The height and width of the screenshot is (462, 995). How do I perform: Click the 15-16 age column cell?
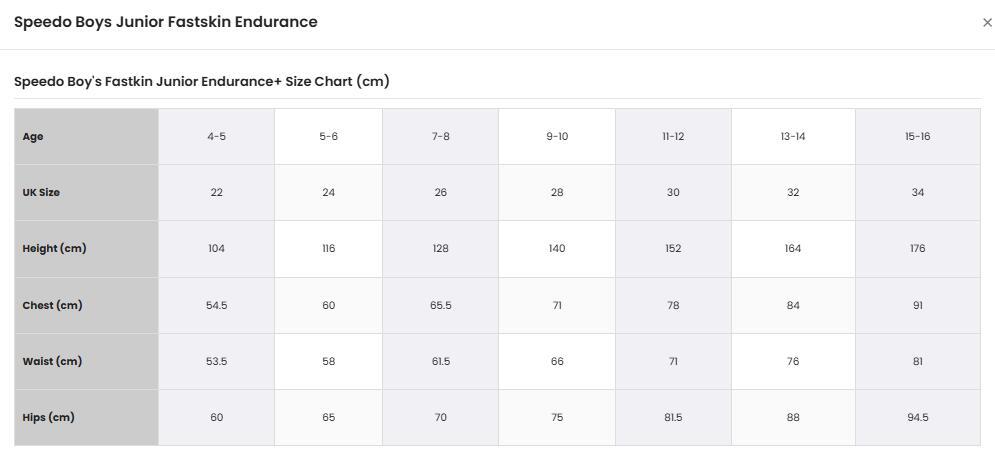point(918,136)
